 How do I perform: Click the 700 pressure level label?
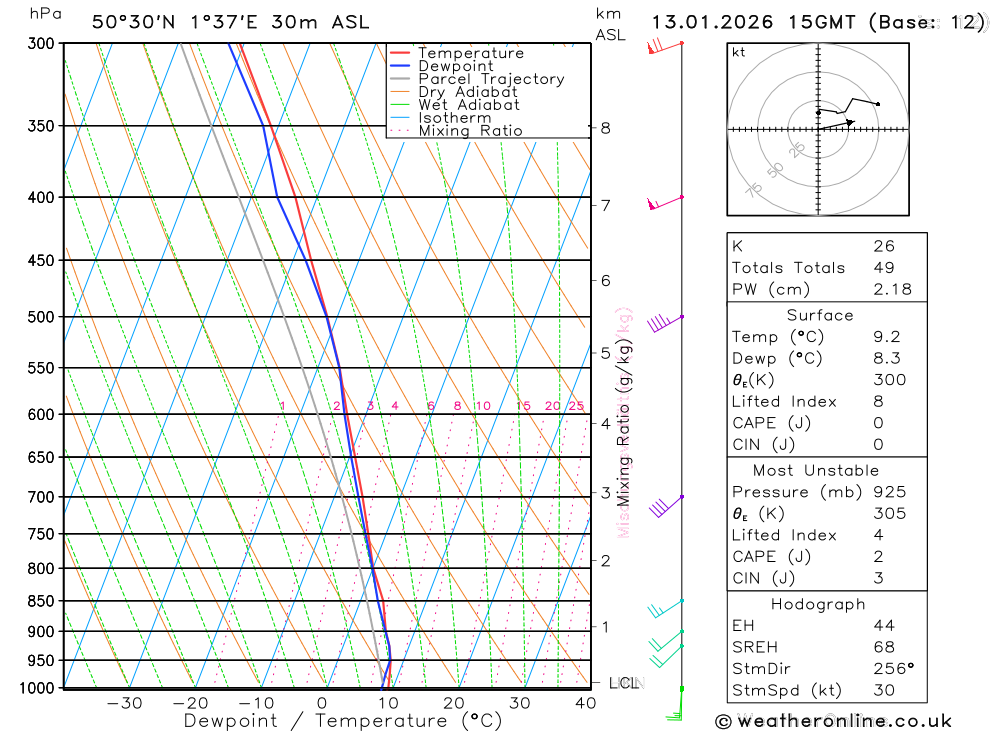[41, 497]
